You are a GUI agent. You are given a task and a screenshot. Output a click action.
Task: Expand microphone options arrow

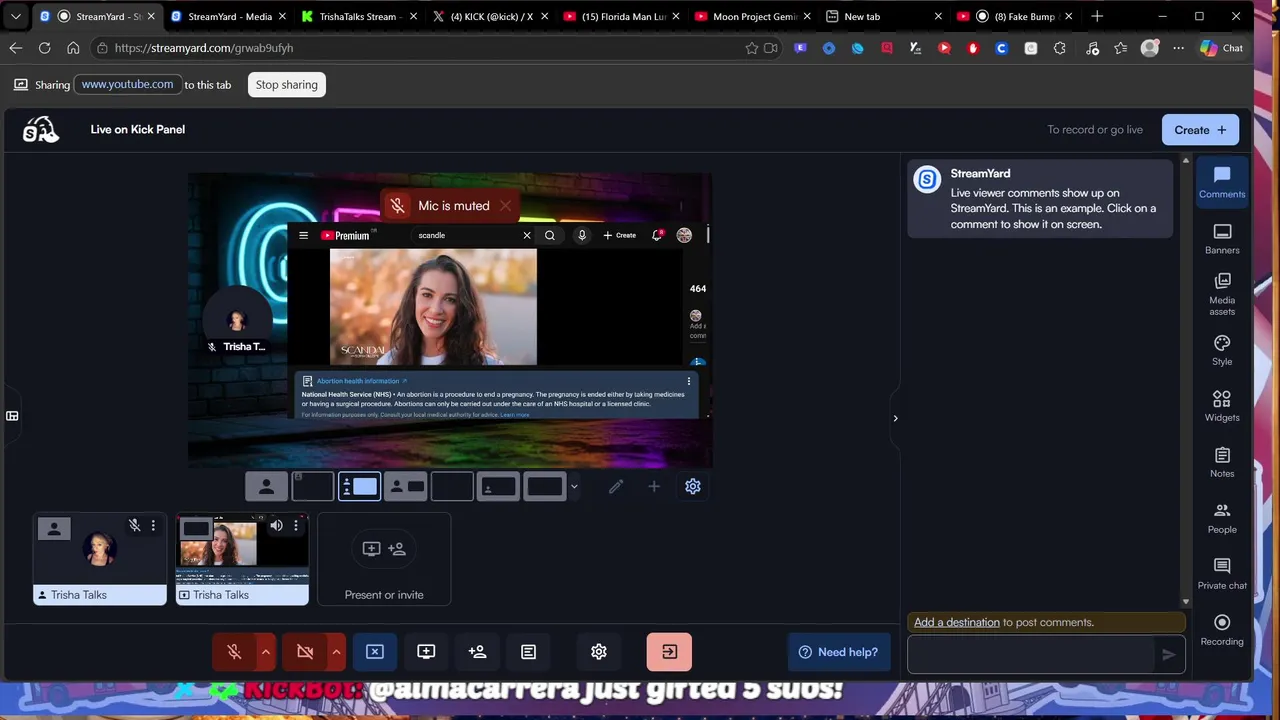click(266, 652)
